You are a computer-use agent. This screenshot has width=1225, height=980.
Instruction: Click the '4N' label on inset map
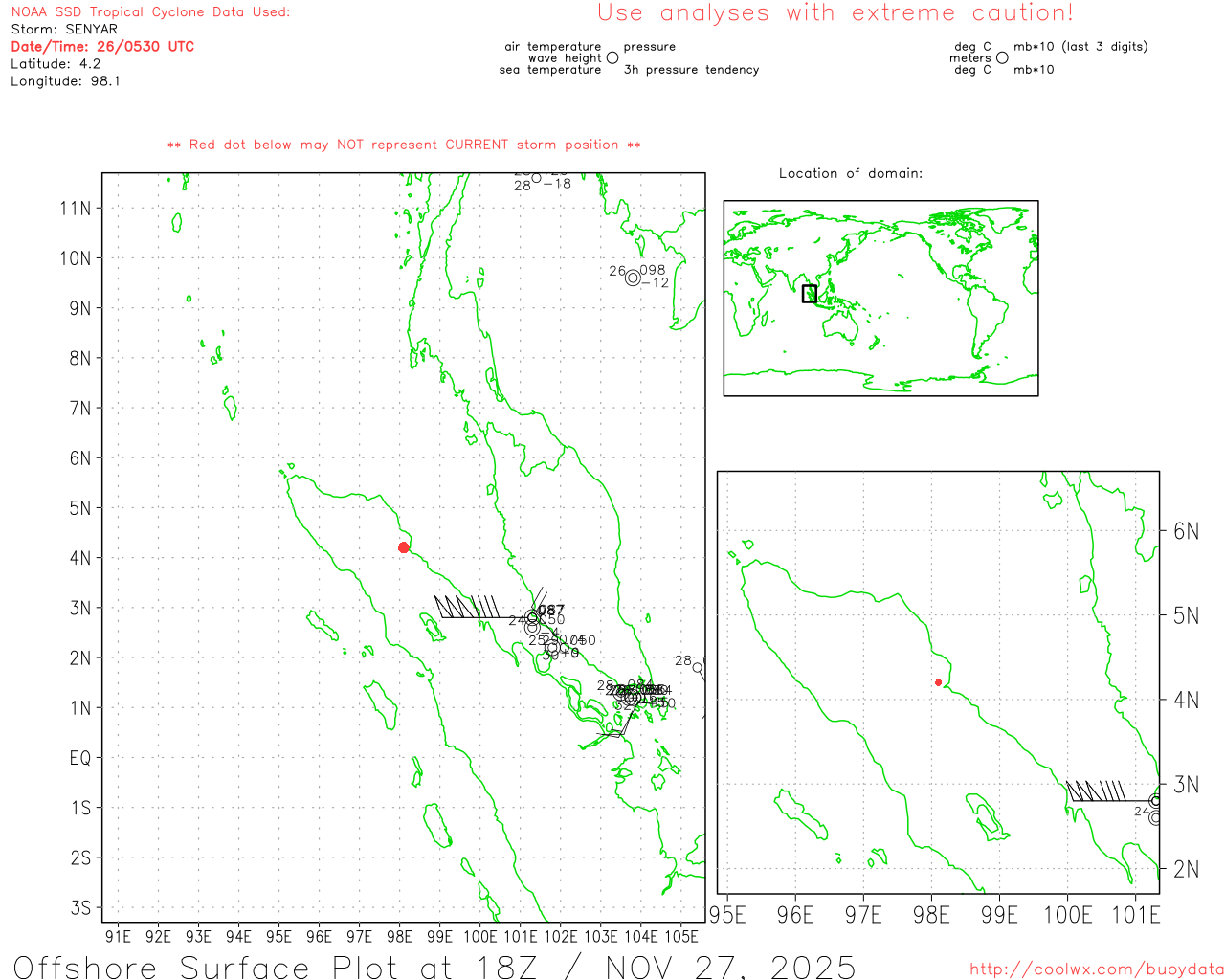pos(1186,700)
